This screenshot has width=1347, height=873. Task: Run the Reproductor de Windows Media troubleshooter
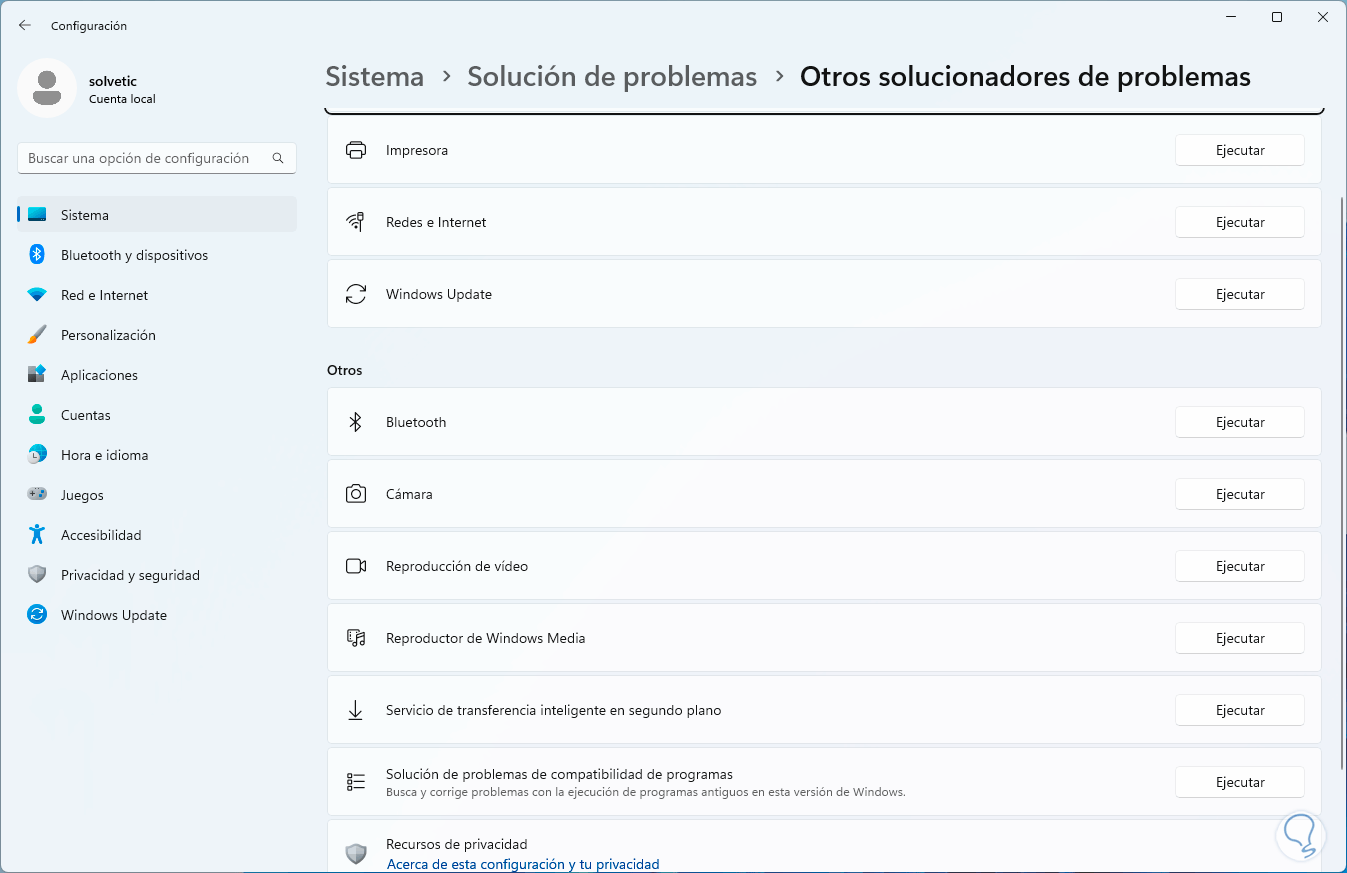(1240, 638)
